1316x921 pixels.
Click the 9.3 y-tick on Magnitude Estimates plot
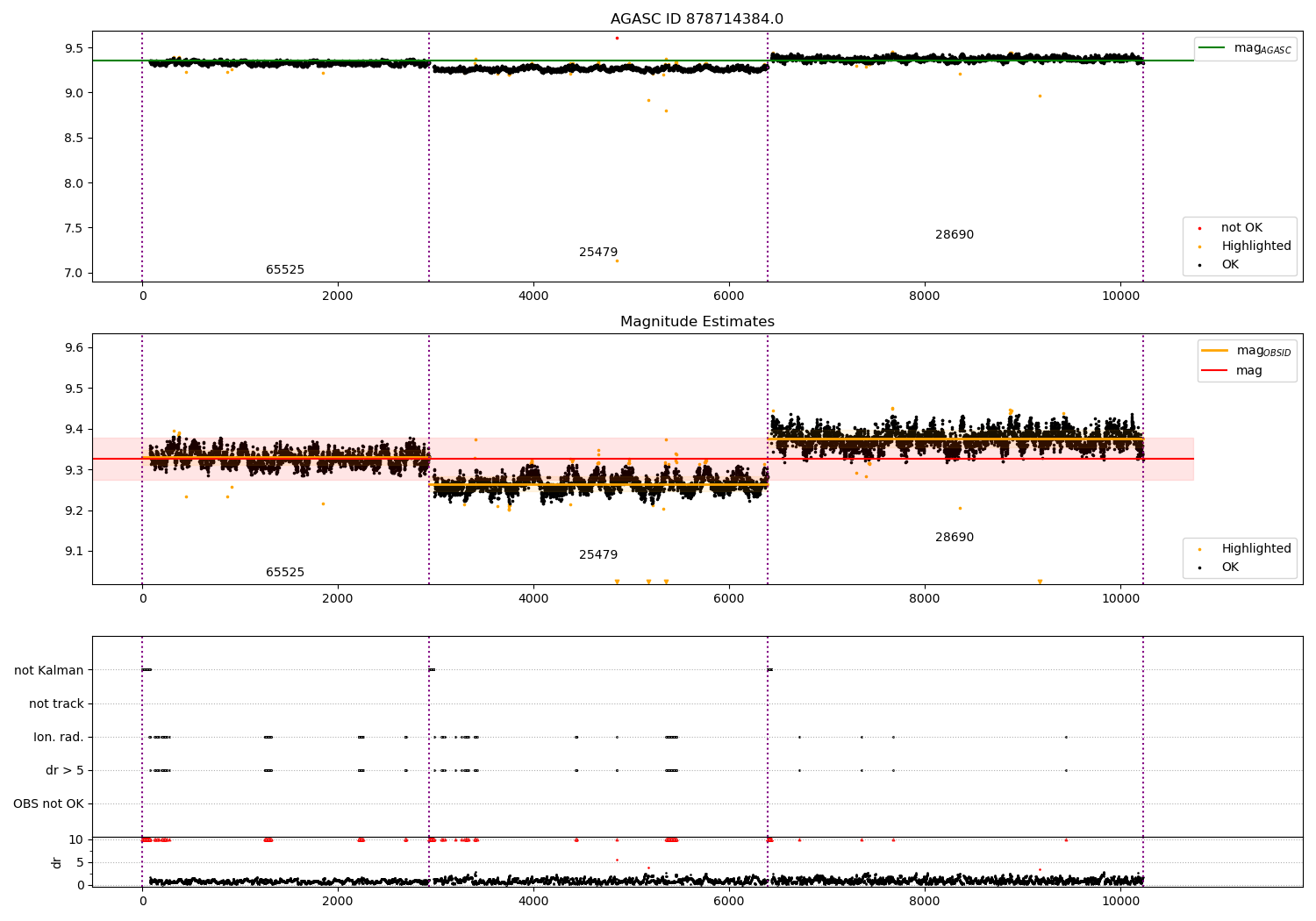coord(74,470)
